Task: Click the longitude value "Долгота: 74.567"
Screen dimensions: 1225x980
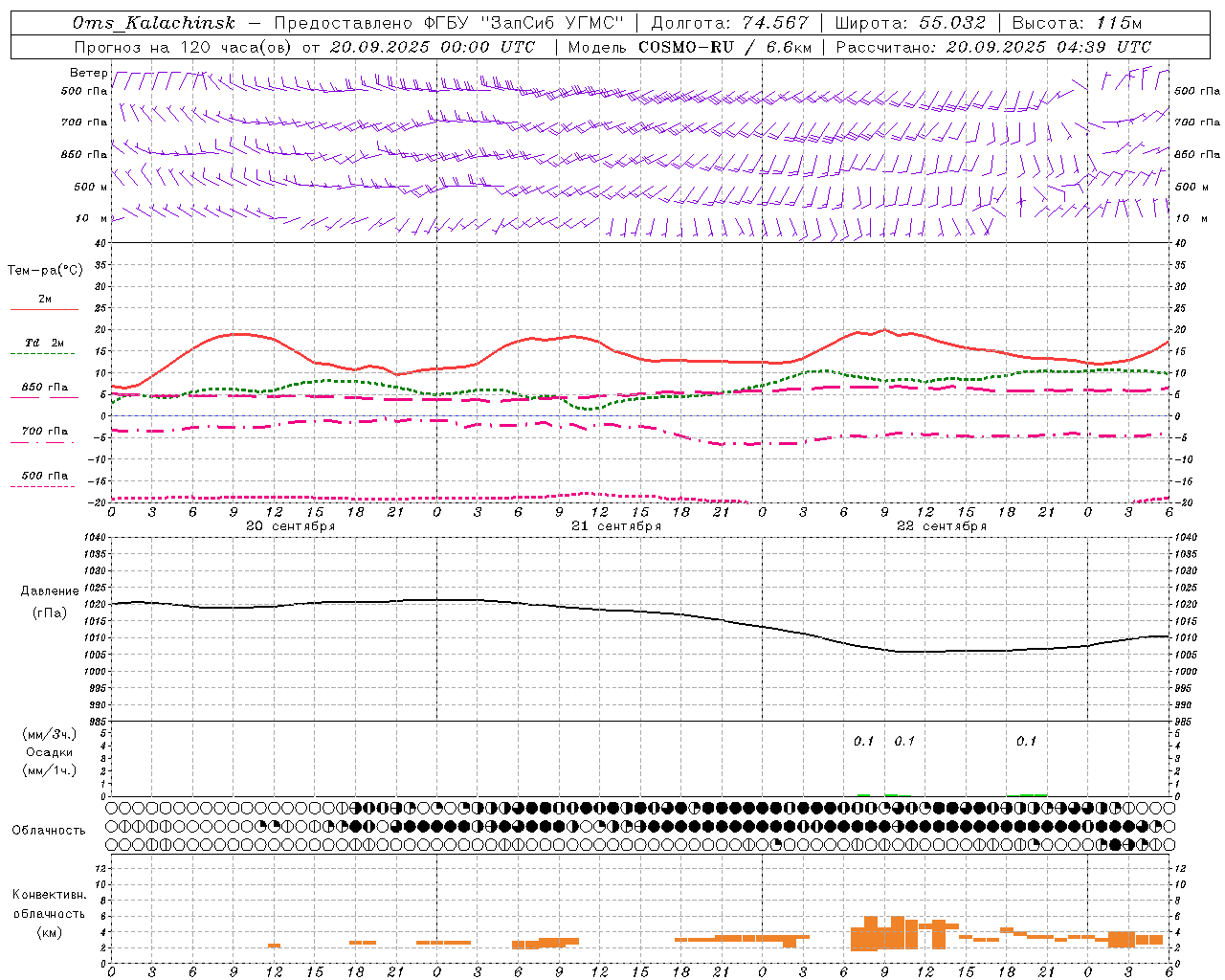Action: (x=730, y=23)
